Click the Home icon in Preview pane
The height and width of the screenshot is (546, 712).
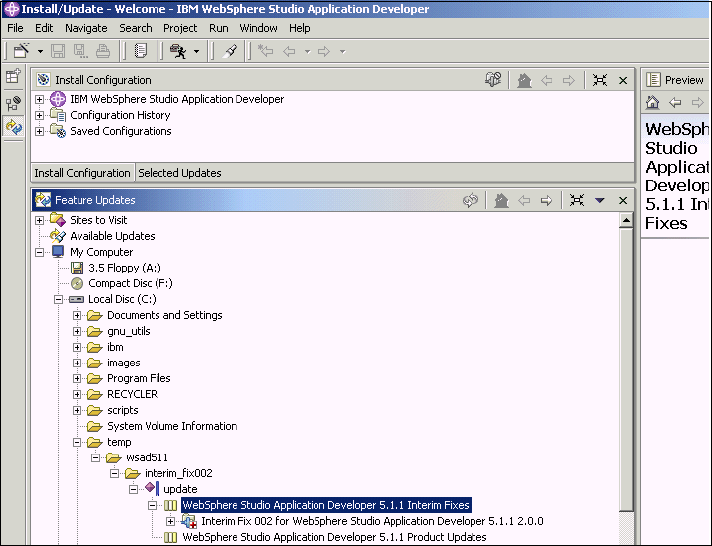652,102
